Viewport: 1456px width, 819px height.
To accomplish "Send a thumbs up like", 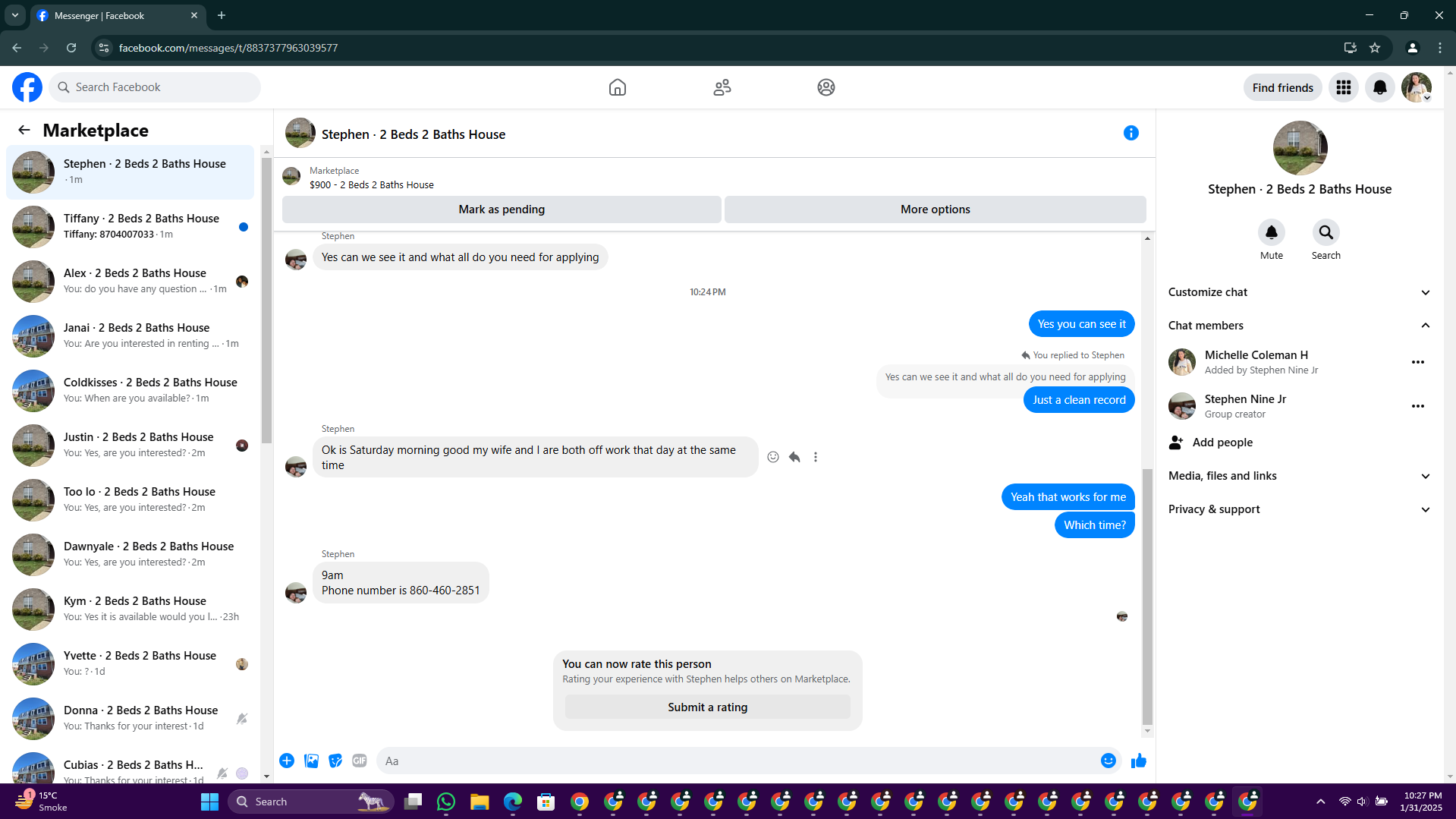I will click(x=1139, y=761).
